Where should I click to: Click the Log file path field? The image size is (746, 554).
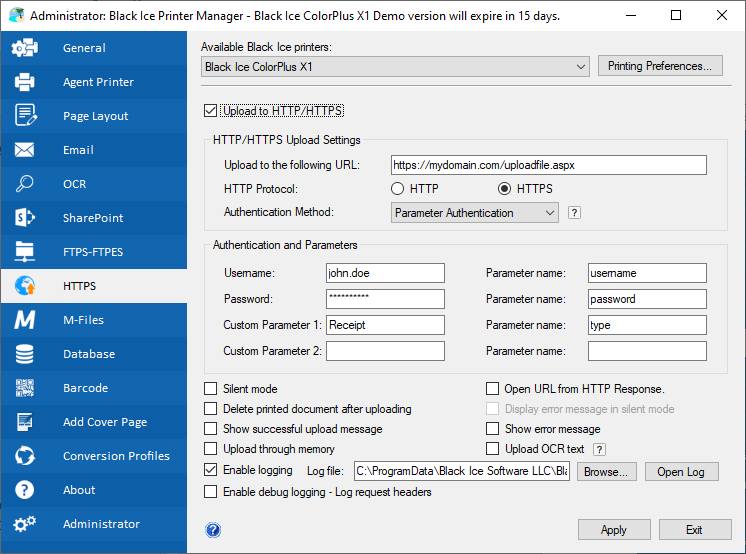(461, 471)
